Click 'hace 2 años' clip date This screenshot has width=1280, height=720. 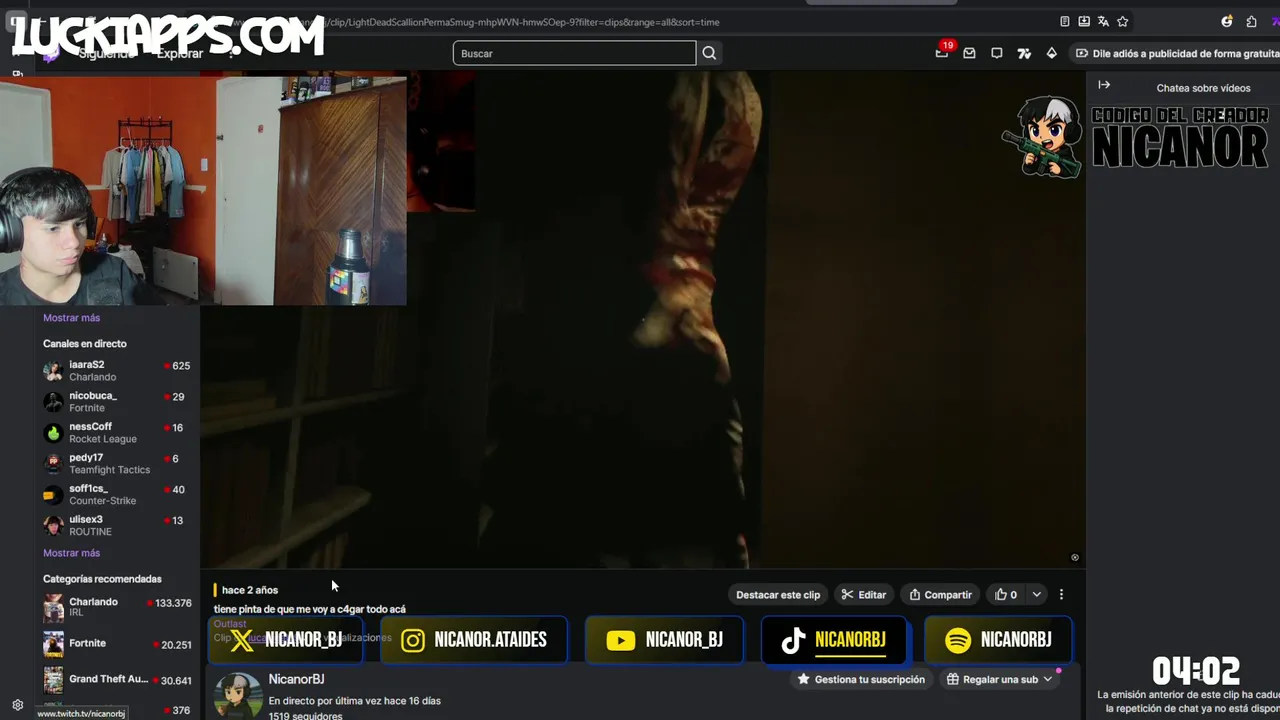pos(250,590)
